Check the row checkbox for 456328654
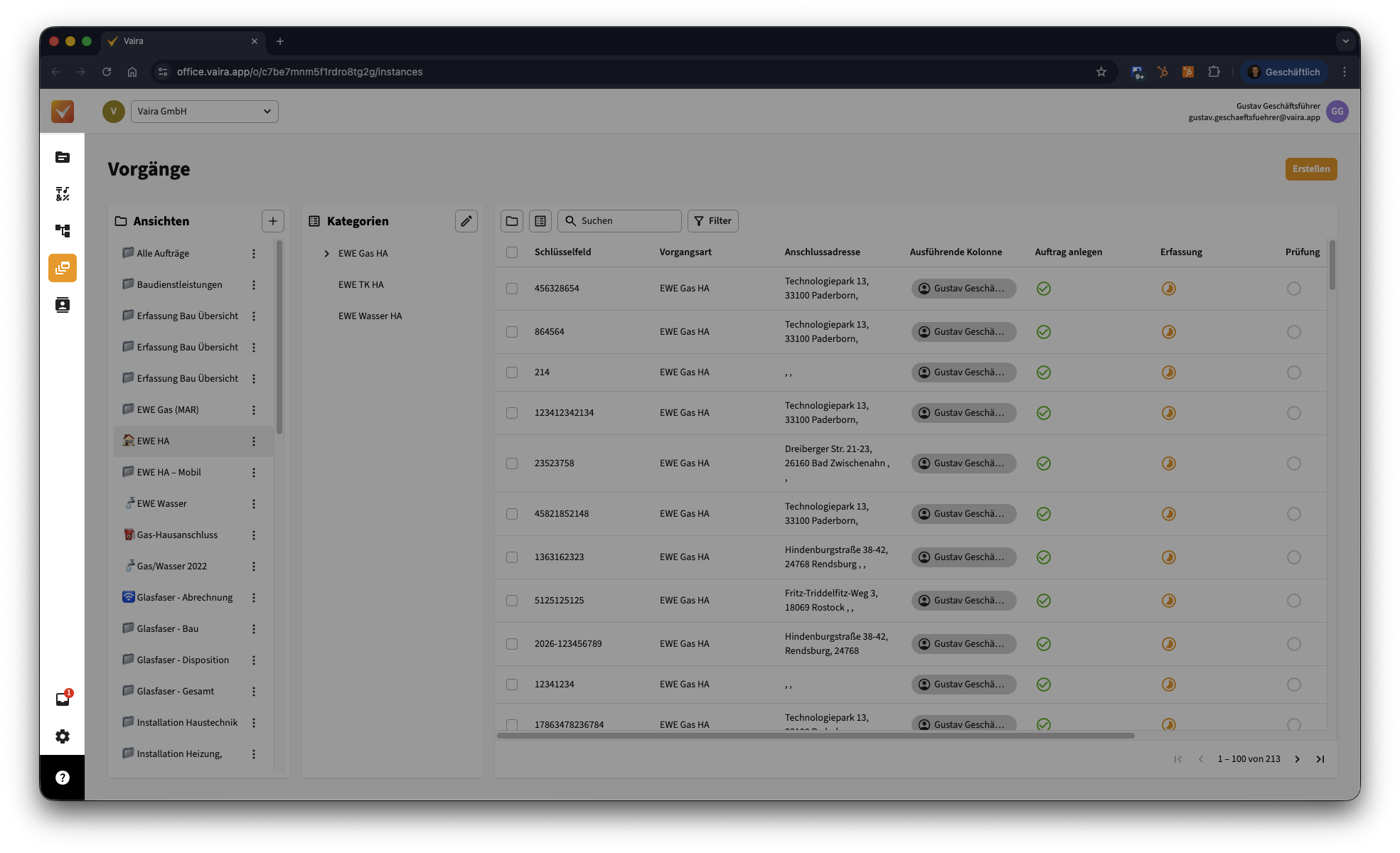1400x853 pixels. click(x=512, y=289)
